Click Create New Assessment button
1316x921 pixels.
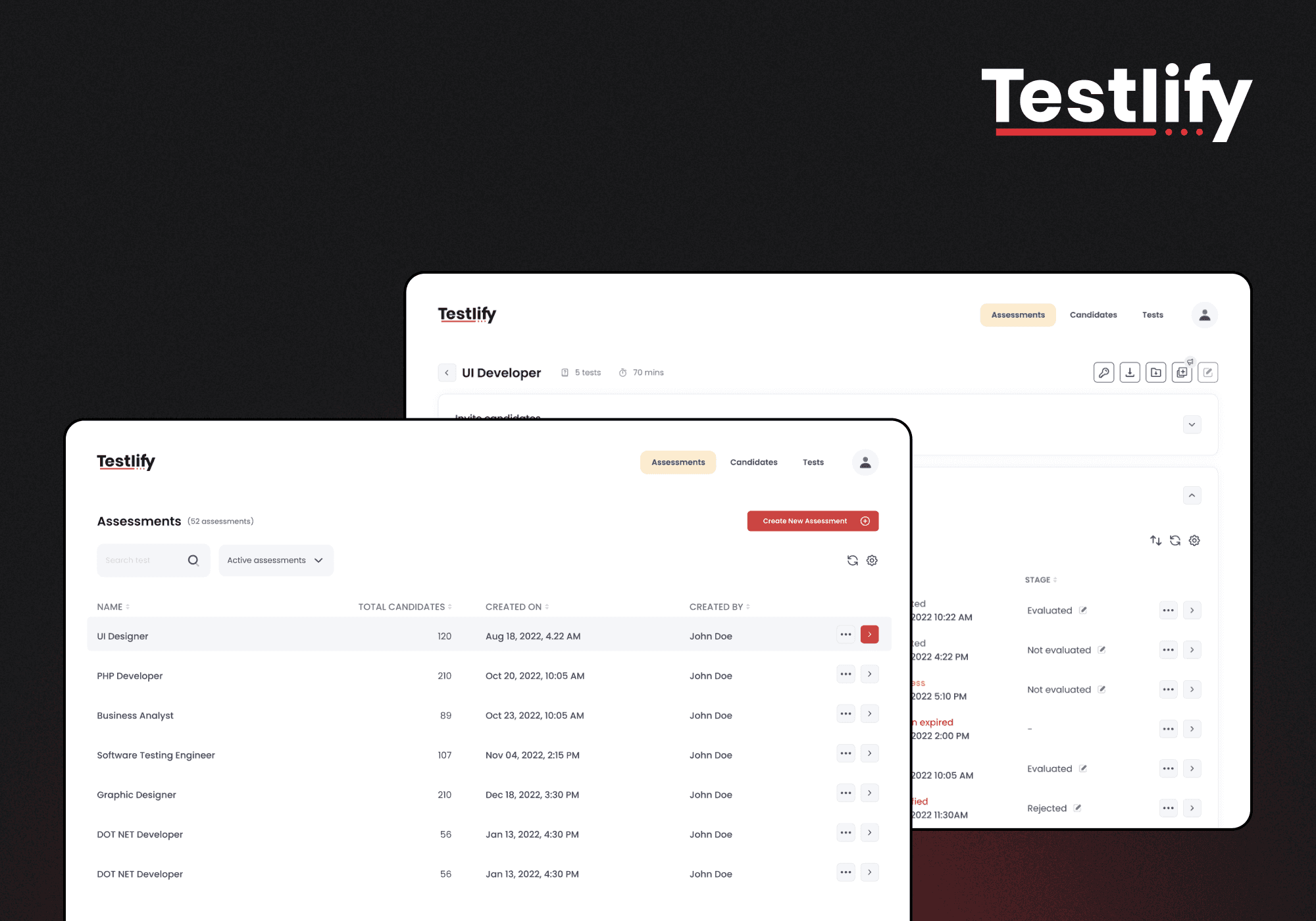point(813,521)
